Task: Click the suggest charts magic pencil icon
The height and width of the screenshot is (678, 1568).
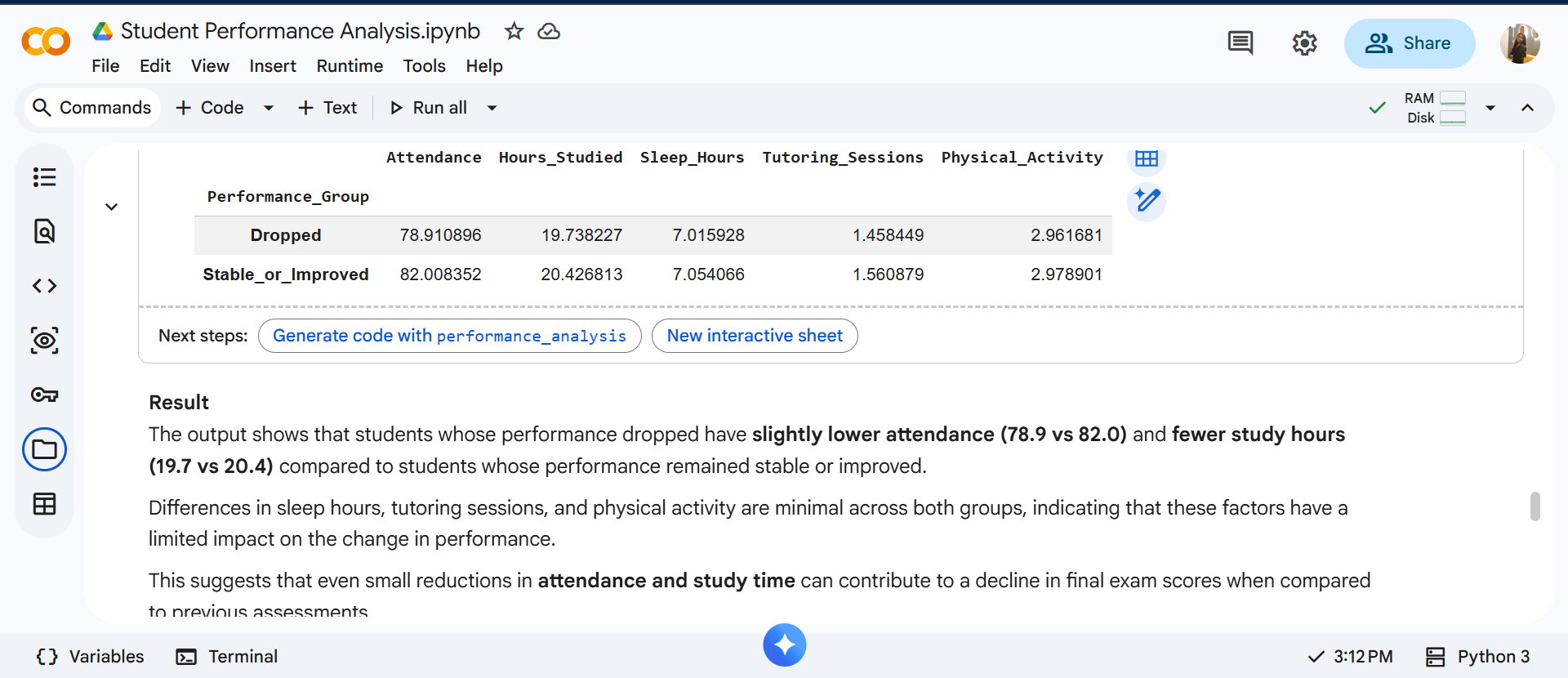Action: pos(1146,201)
